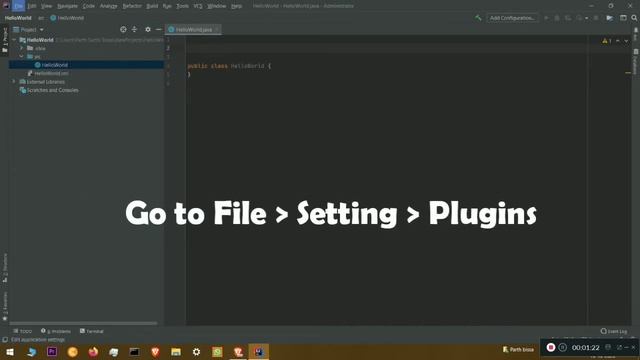The width and height of the screenshot is (640, 360).
Task: Open the Favorites side tool window tab
Action: [4, 307]
